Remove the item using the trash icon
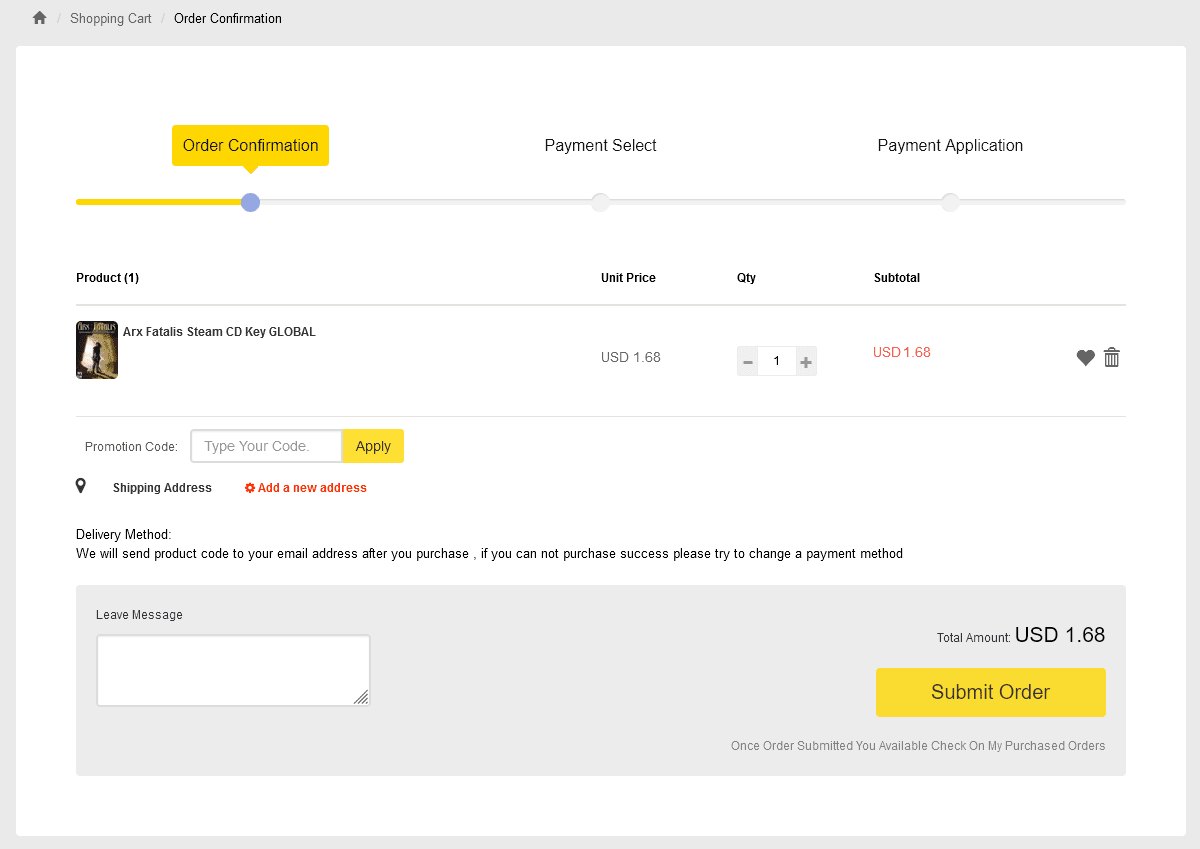 pyautogui.click(x=1112, y=357)
